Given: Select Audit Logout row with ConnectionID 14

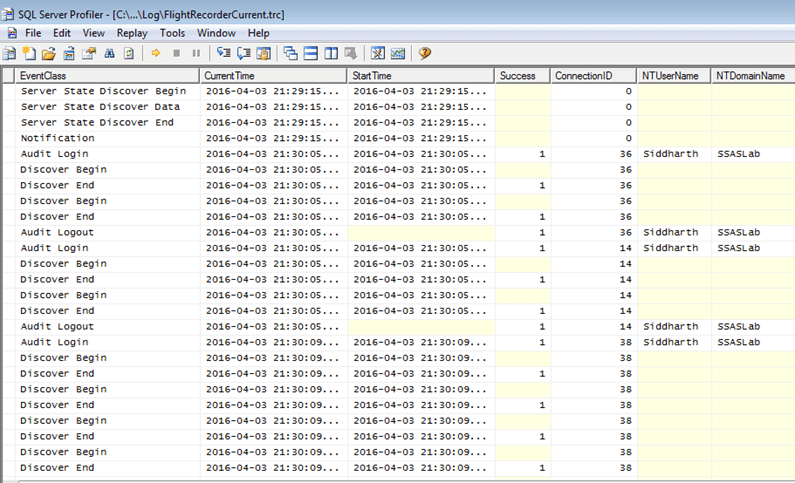Looking at the screenshot, I should pyautogui.click(x=399, y=327).
